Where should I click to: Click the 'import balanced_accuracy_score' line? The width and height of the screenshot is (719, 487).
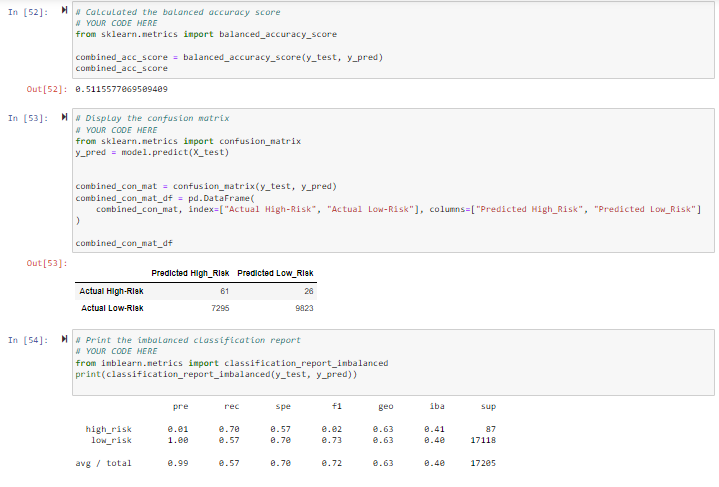(x=206, y=34)
